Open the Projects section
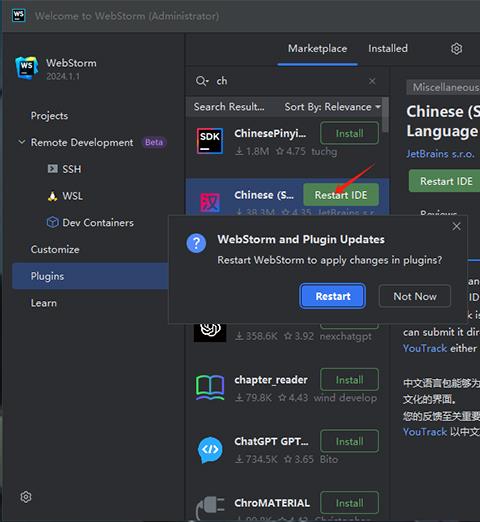This screenshot has height=522, width=480. click(49, 116)
